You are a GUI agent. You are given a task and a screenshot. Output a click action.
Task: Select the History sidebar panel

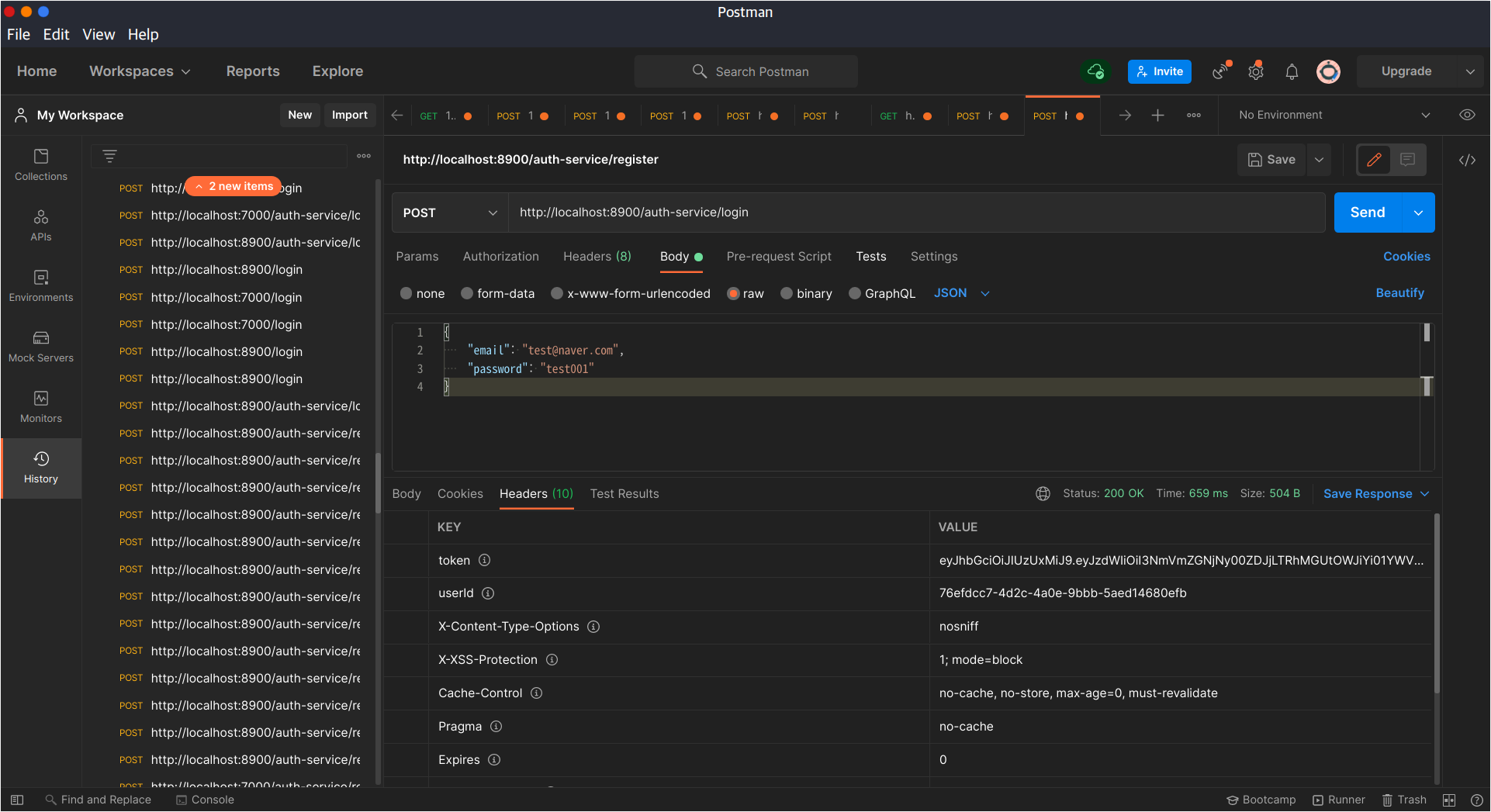[41, 468]
